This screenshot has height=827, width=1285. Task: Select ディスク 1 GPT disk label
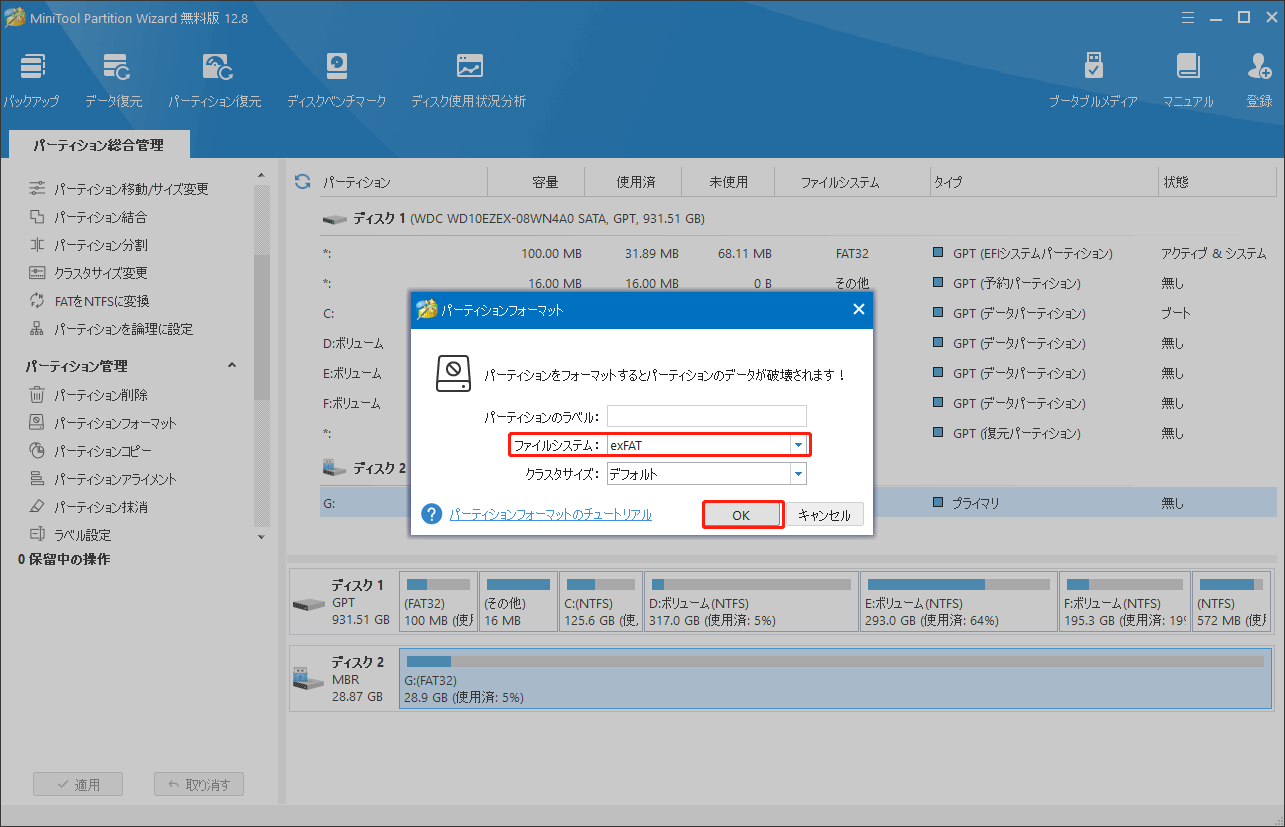coord(343,602)
